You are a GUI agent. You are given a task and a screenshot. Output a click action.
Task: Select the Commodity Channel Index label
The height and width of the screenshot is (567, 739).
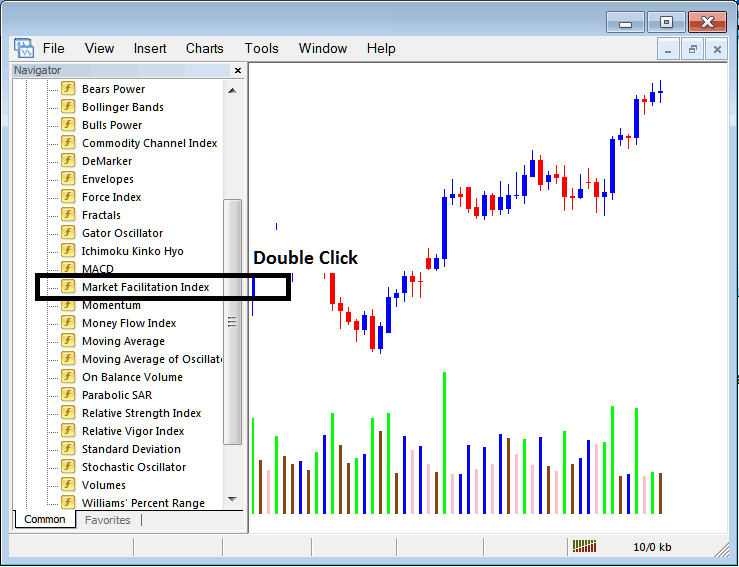tap(149, 143)
